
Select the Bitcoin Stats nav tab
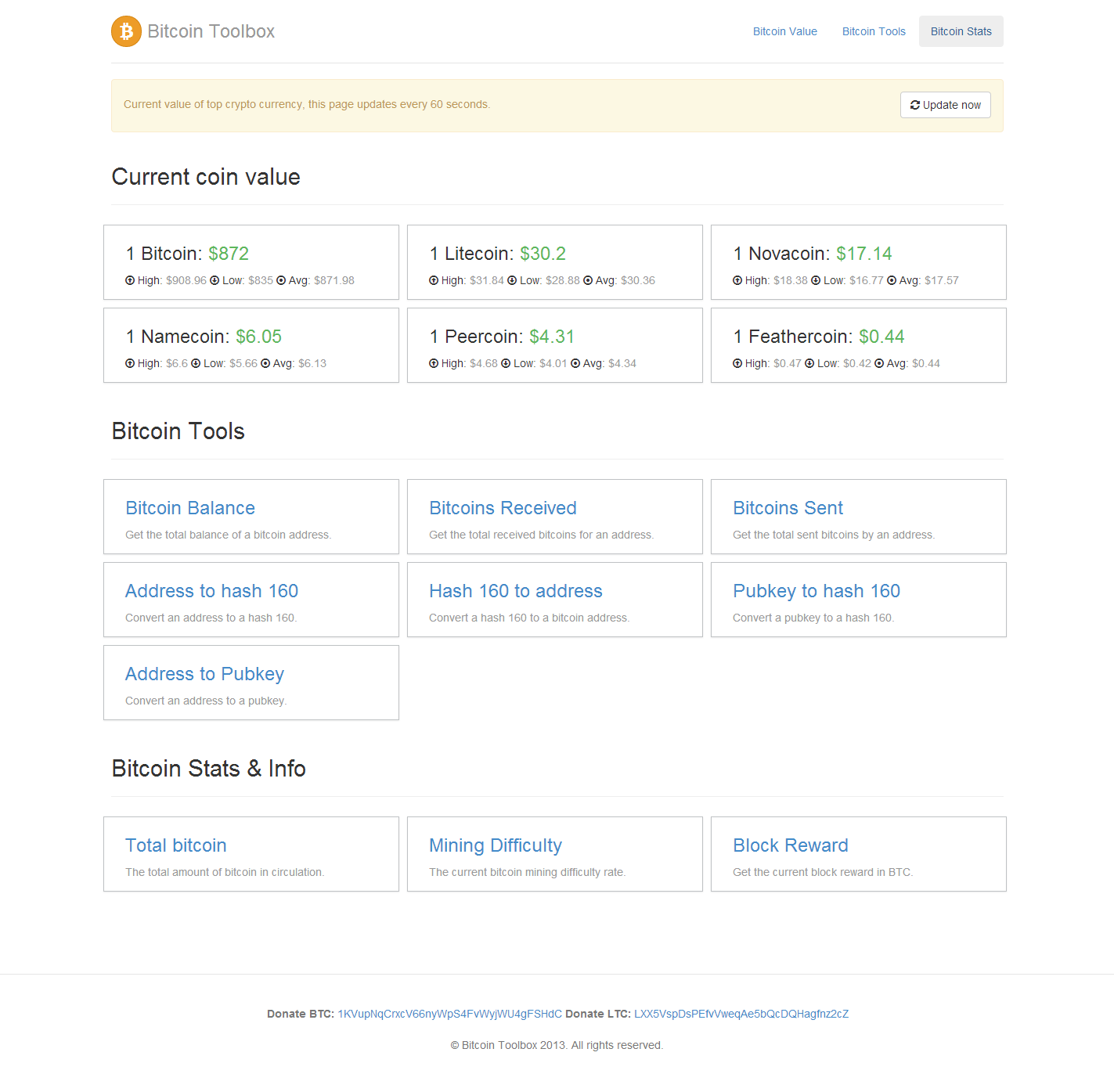961,31
